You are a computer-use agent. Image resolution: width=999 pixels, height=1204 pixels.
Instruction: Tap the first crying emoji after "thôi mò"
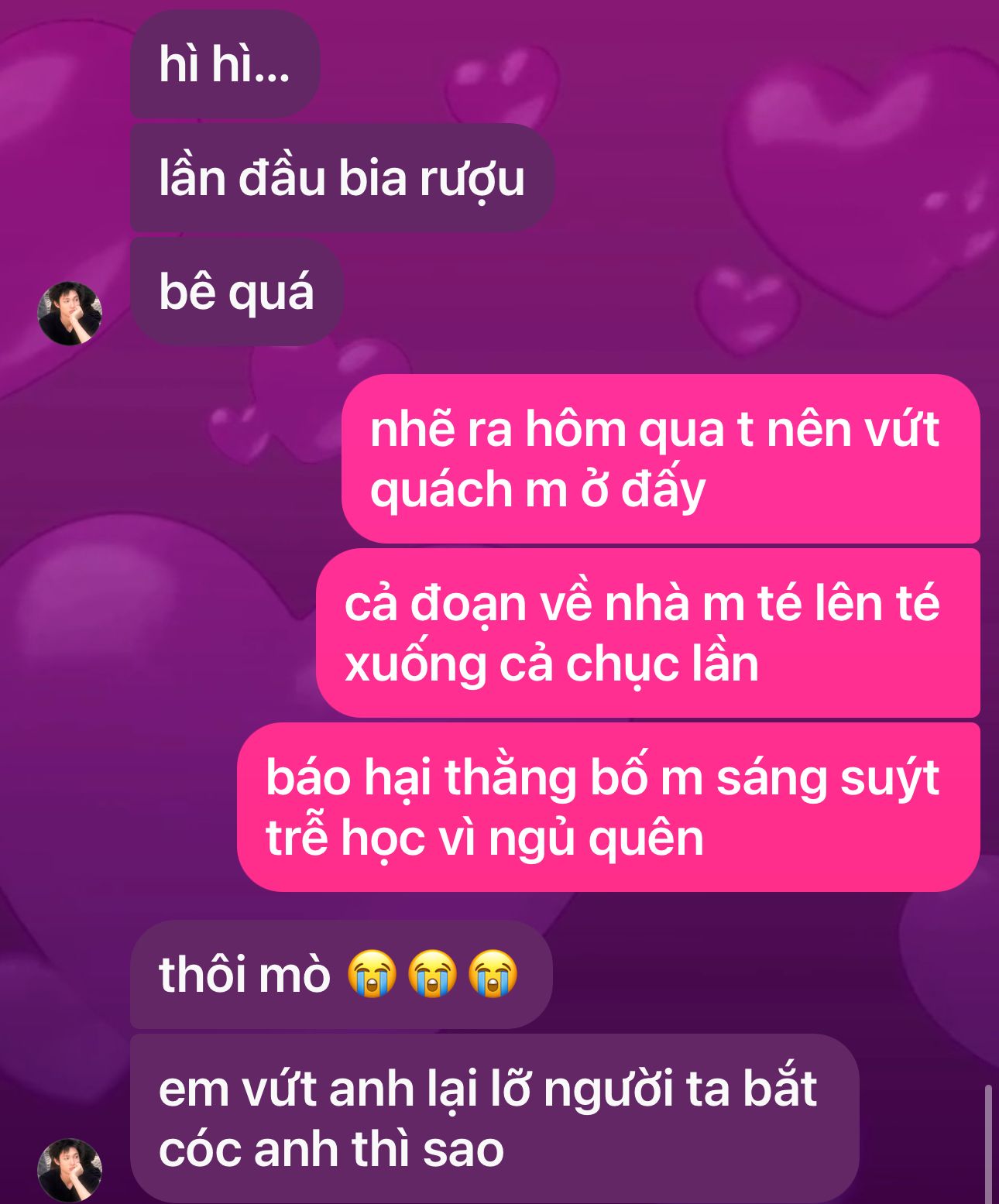pyautogui.click(x=372, y=973)
